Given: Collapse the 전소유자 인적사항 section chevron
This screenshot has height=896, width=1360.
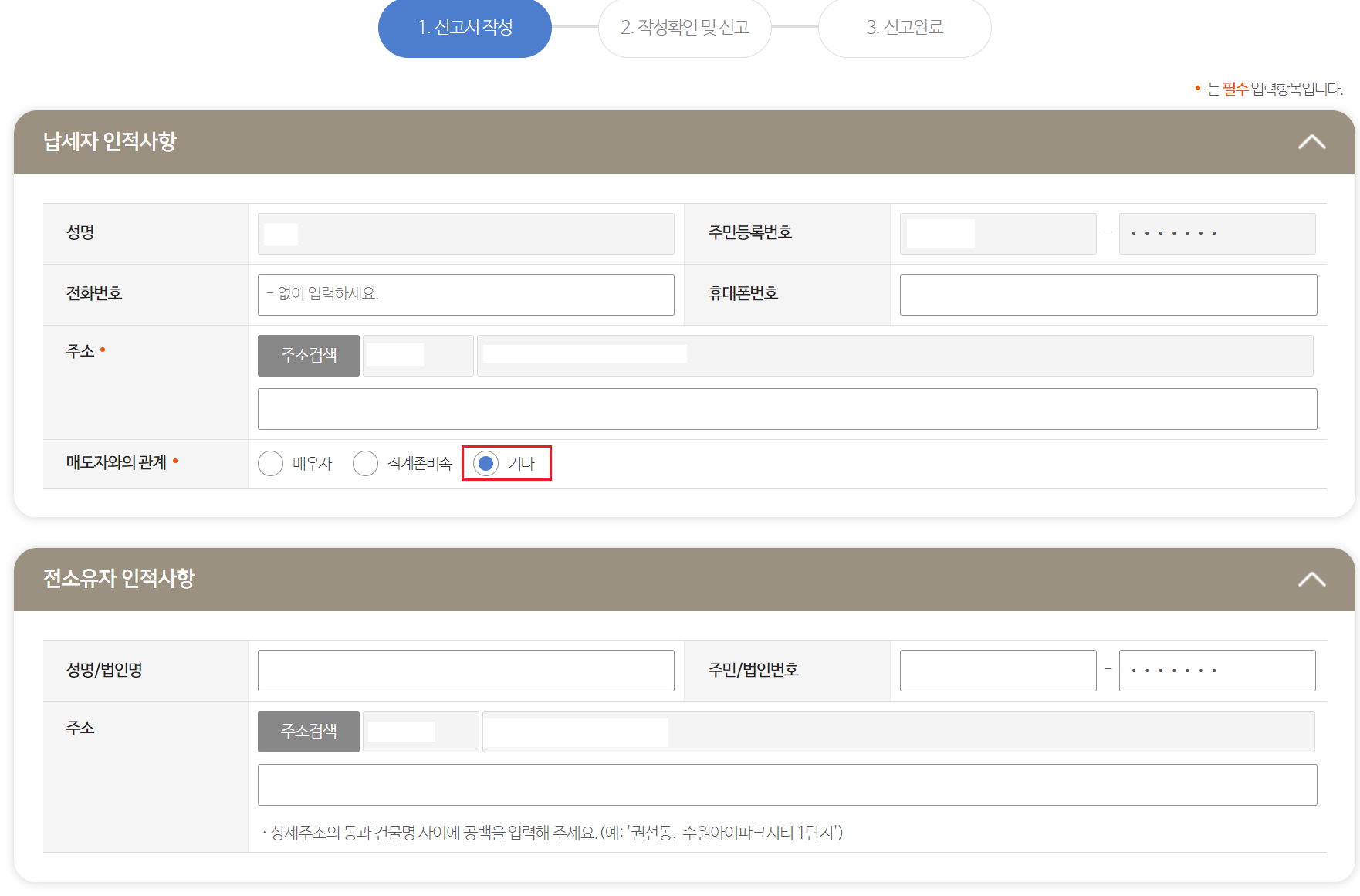Looking at the screenshot, I should click(1311, 580).
